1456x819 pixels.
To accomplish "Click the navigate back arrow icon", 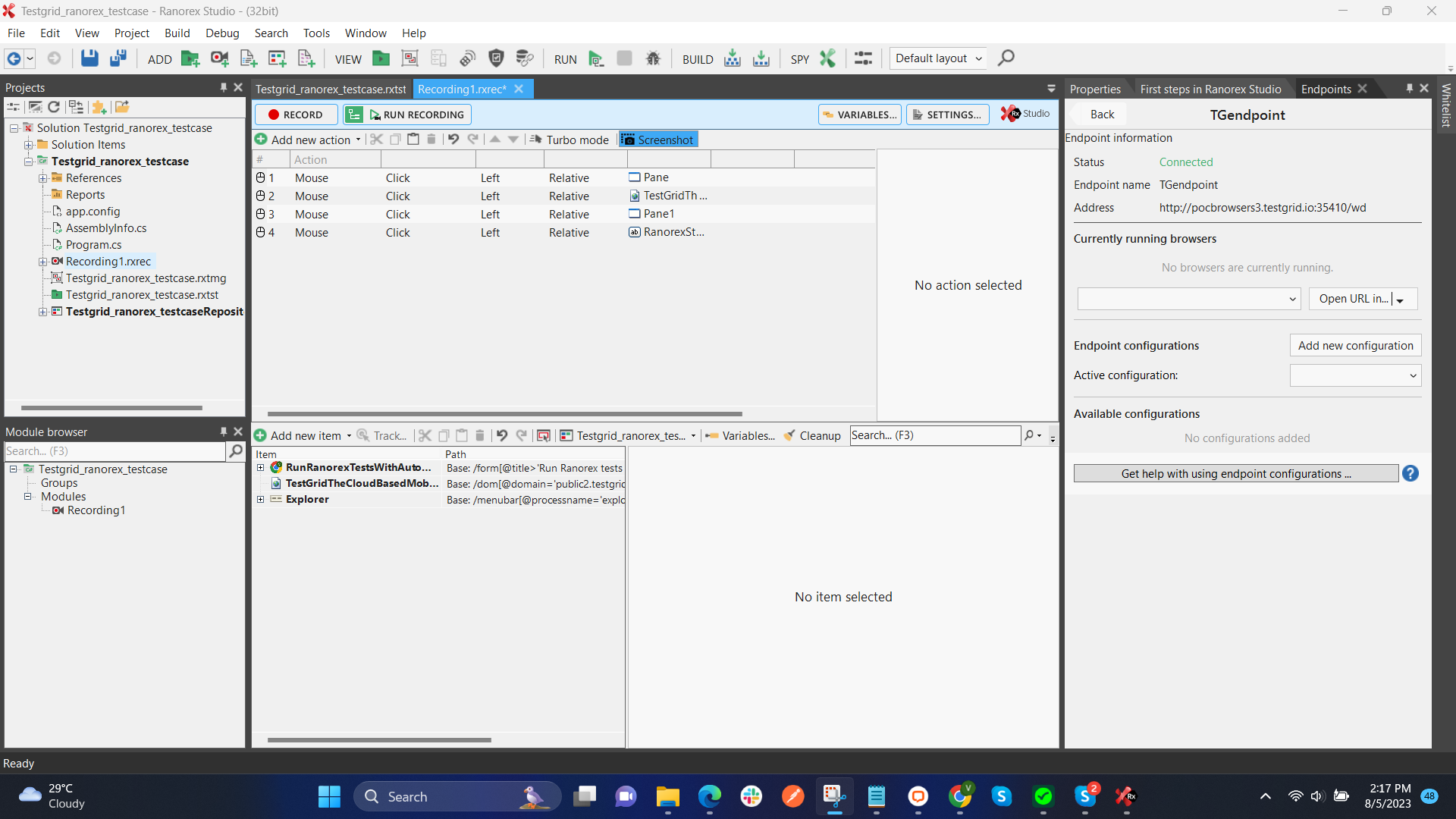I will (x=14, y=58).
